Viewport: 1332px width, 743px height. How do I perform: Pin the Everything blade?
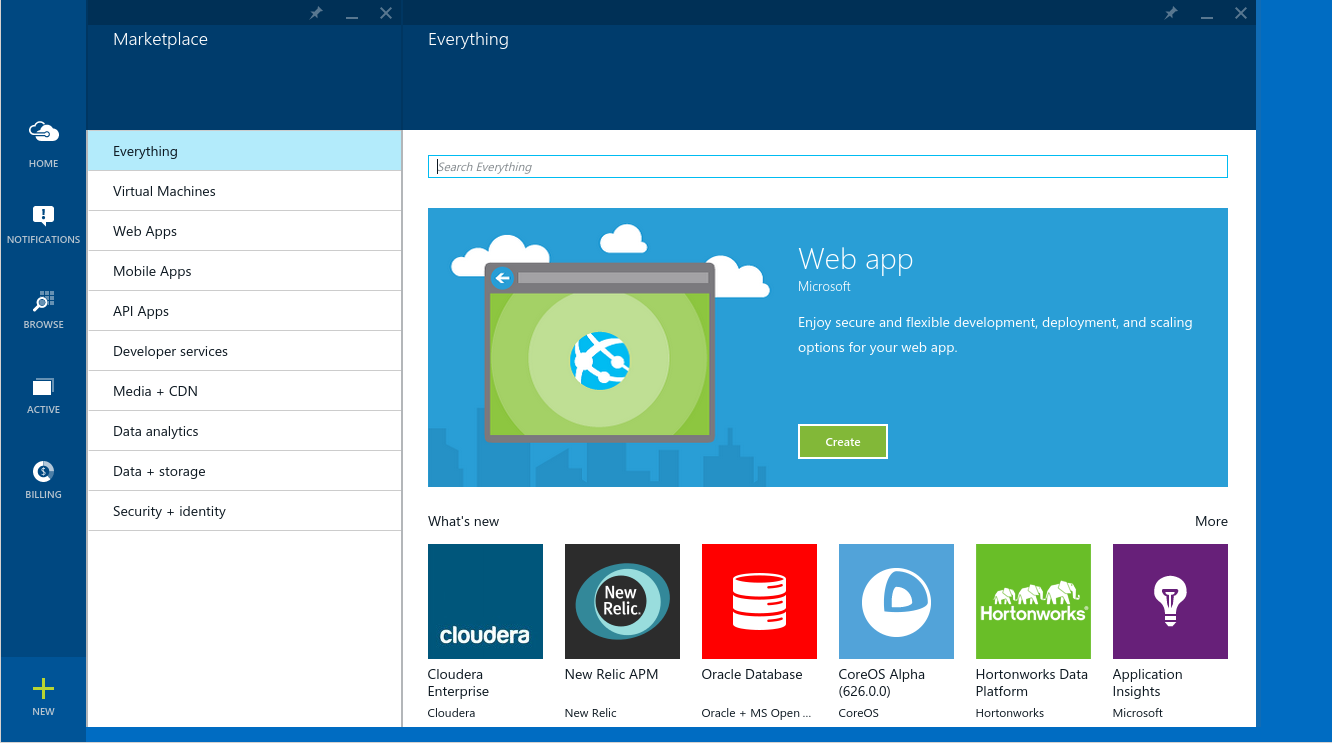coord(1171,13)
